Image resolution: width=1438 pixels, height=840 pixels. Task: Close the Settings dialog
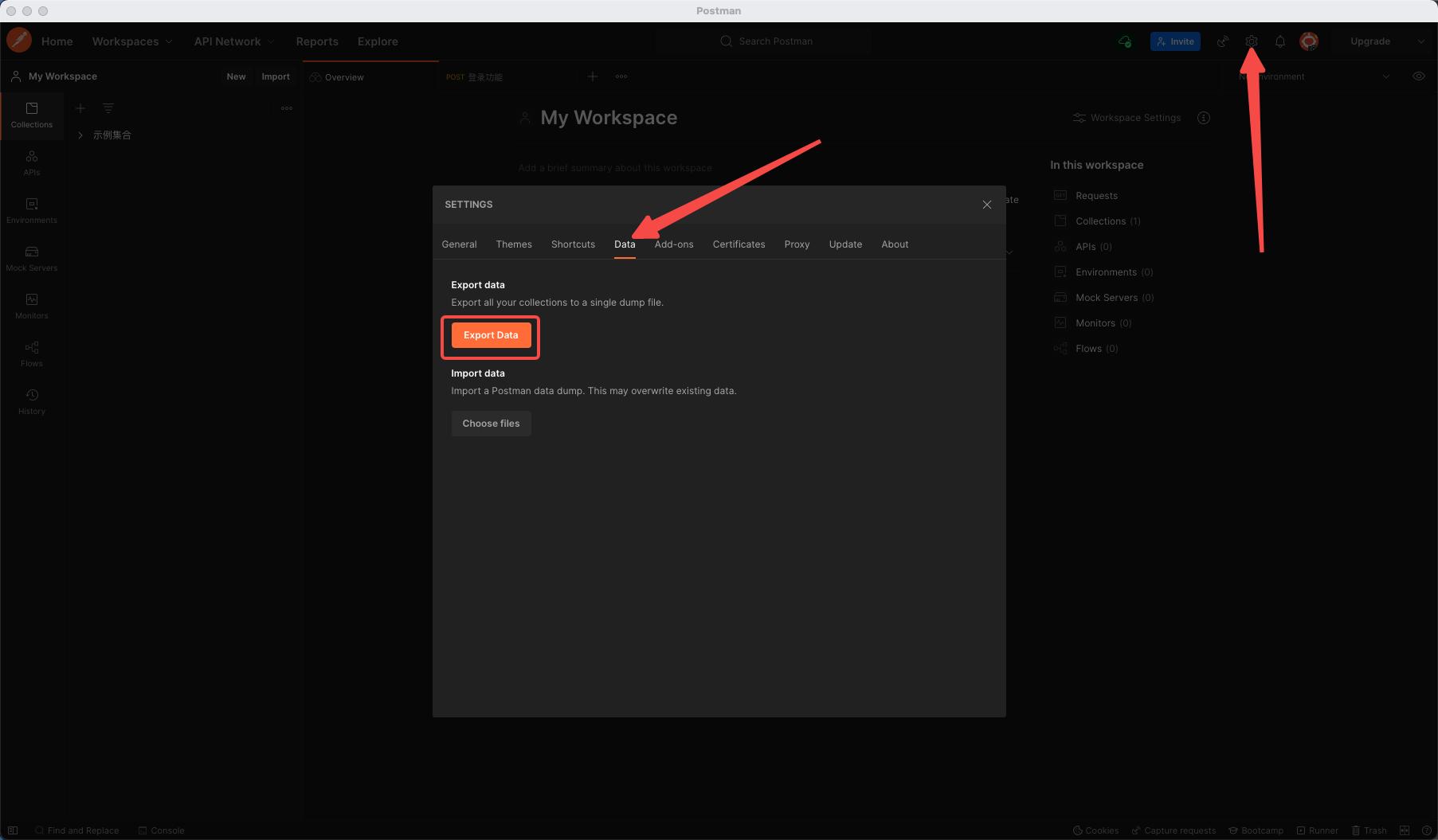[986, 205]
